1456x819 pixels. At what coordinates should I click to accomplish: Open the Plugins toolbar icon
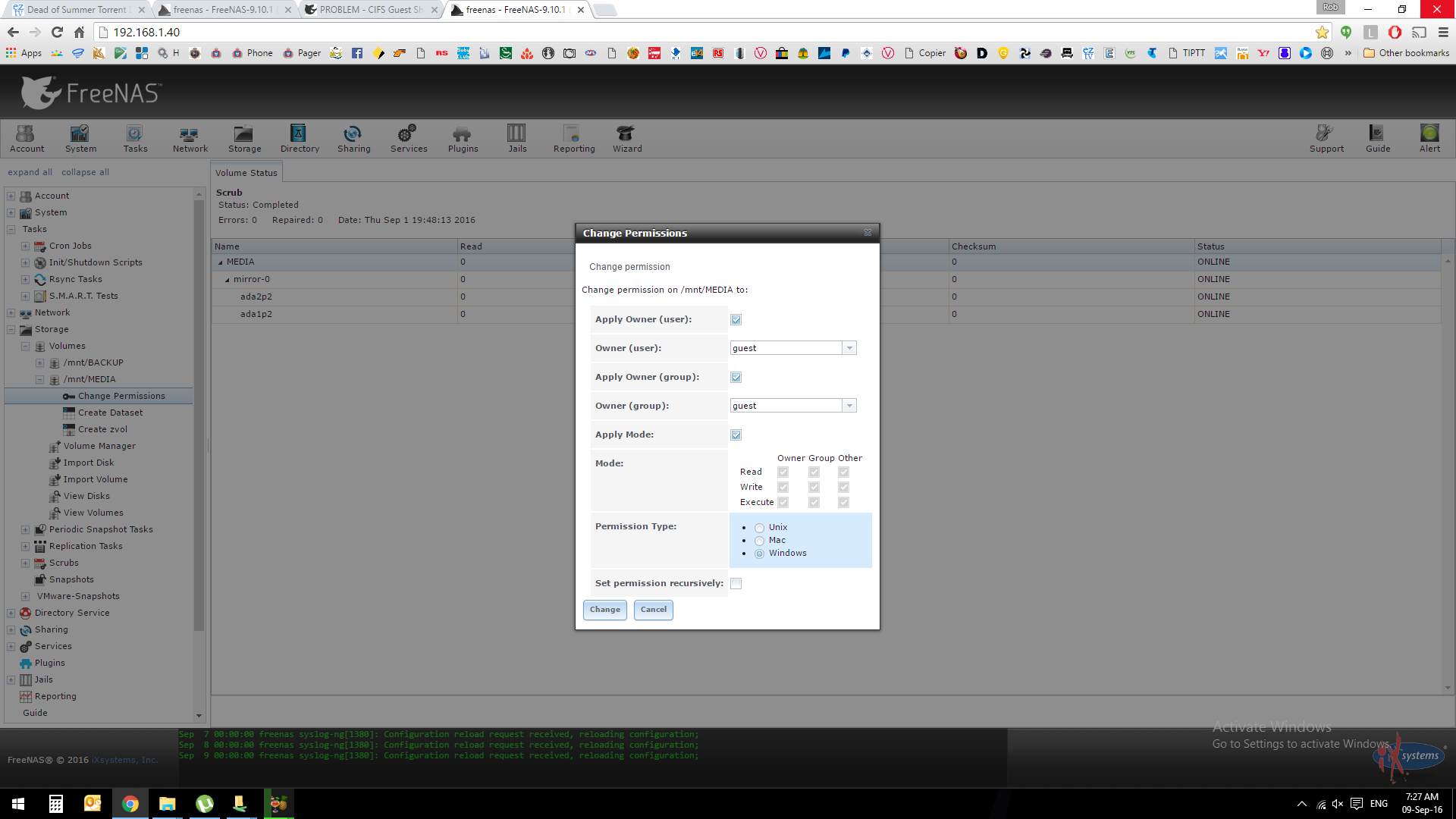click(x=463, y=139)
